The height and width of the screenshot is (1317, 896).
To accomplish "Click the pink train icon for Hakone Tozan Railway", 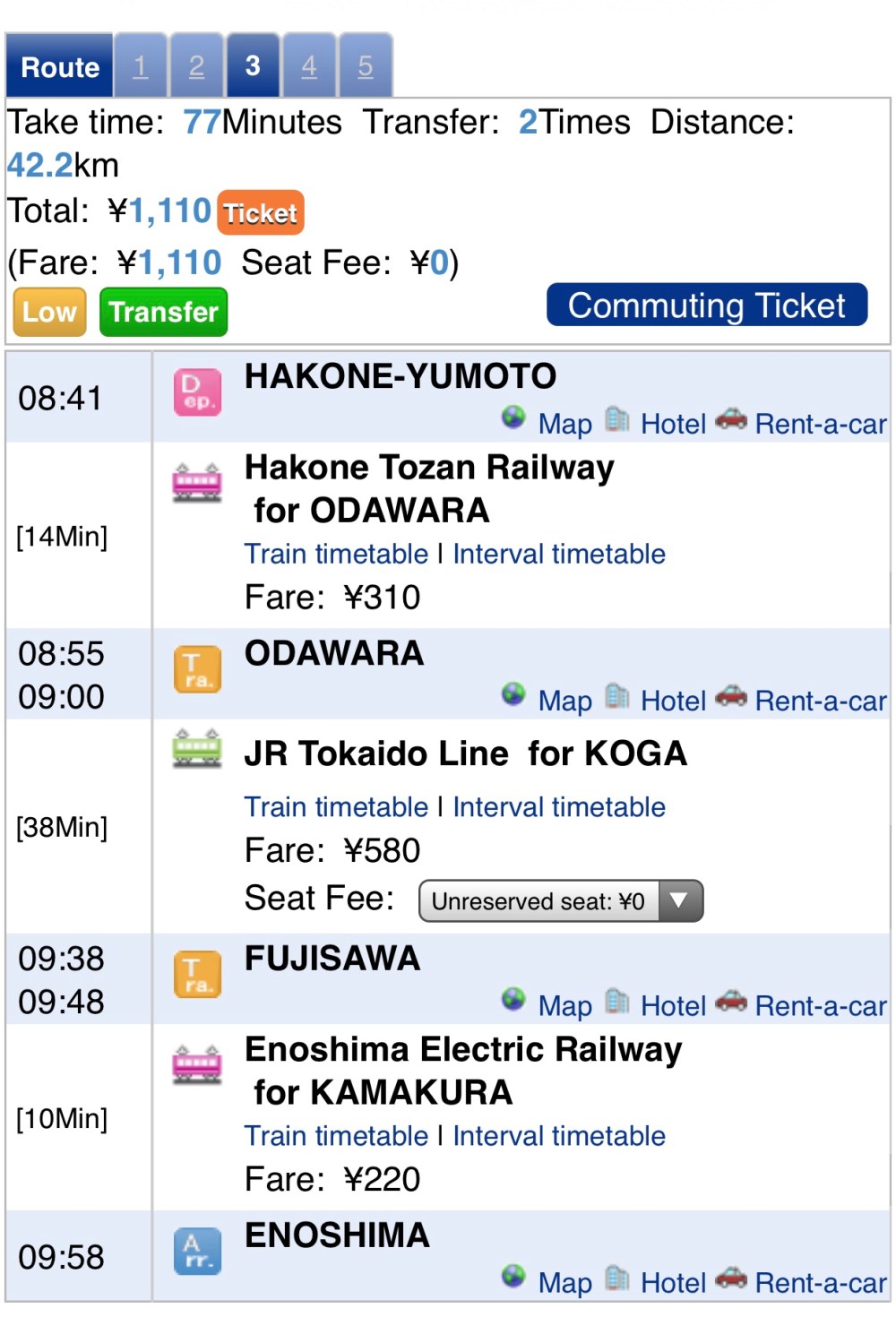I will click(x=197, y=482).
